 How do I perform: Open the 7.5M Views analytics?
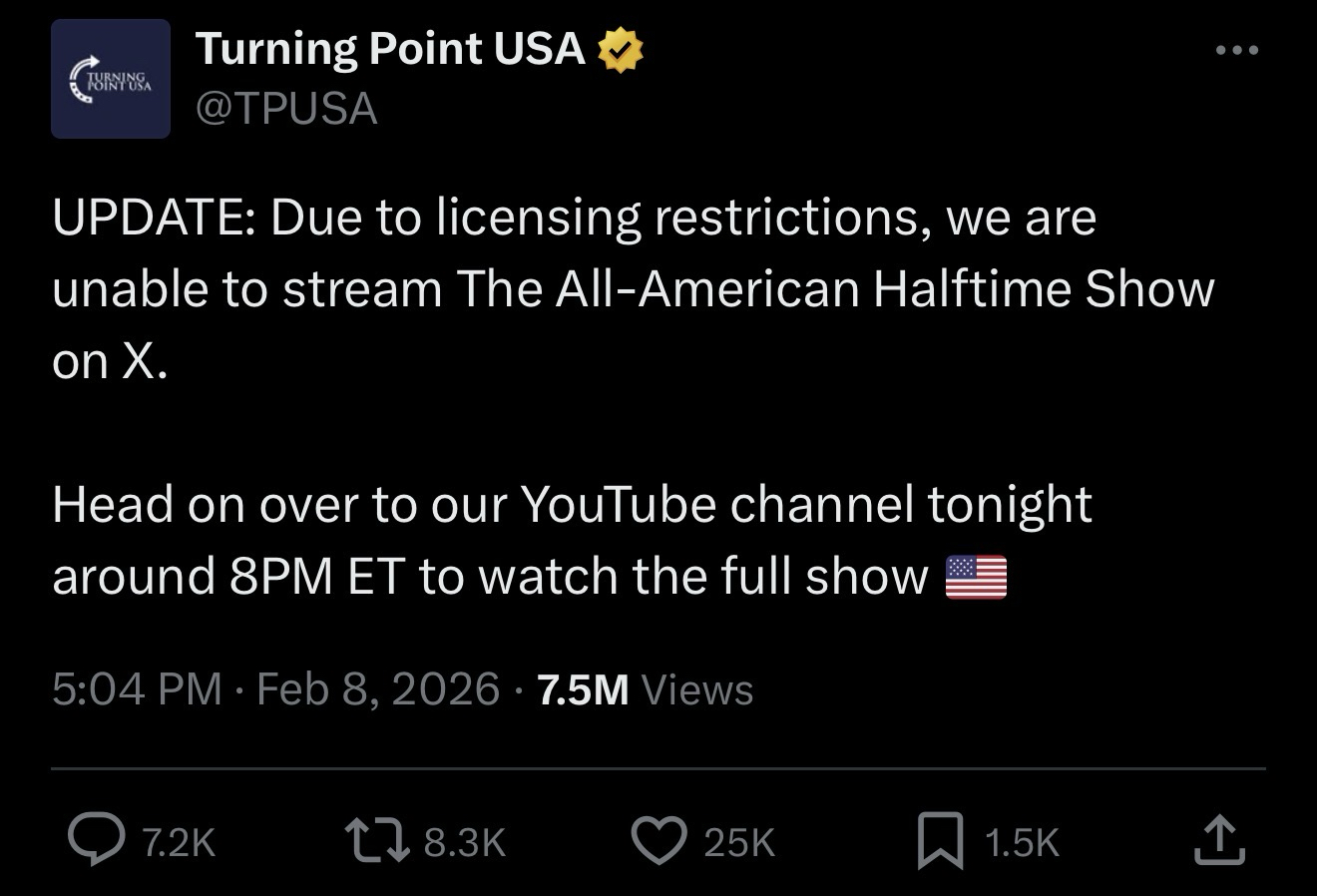click(x=645, y=689)
